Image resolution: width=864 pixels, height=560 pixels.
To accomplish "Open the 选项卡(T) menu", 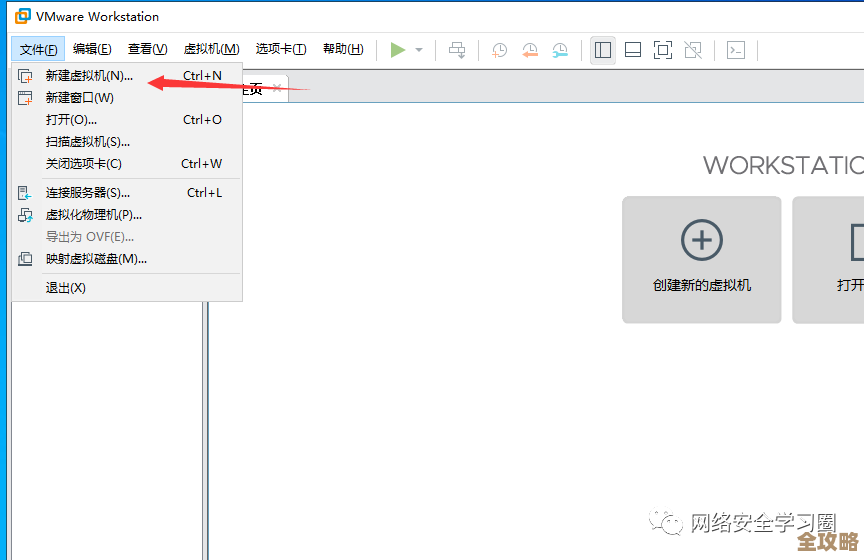I will pos(281,50).
